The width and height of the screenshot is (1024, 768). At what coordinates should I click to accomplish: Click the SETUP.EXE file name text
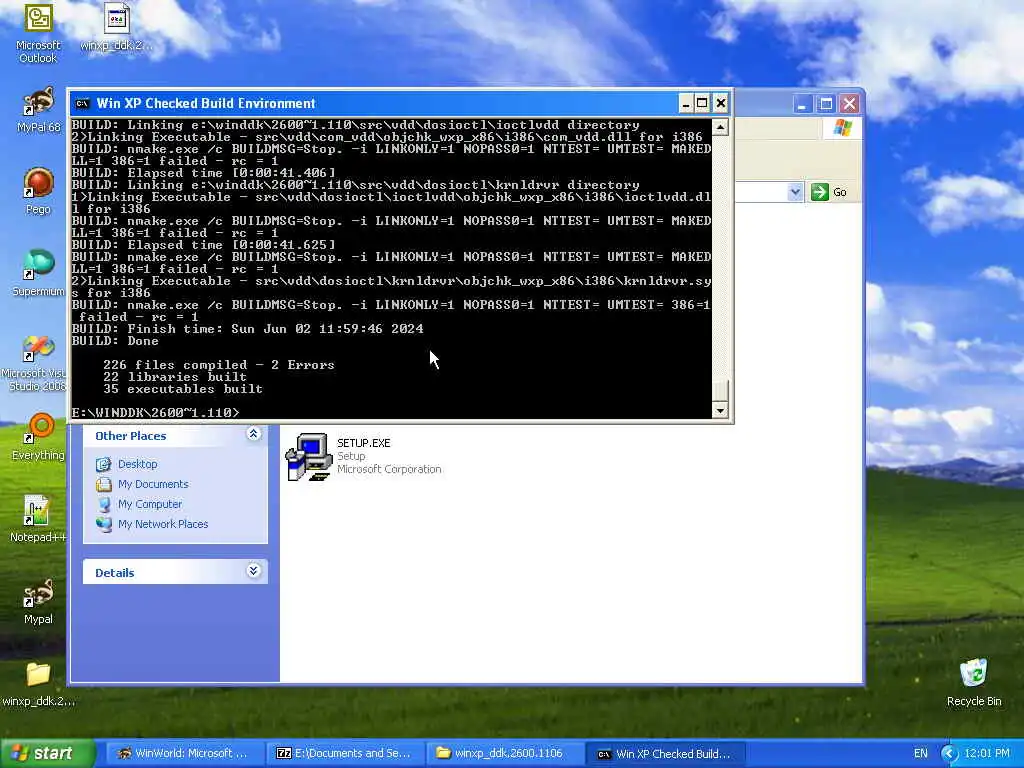click(x=364, y=443)
